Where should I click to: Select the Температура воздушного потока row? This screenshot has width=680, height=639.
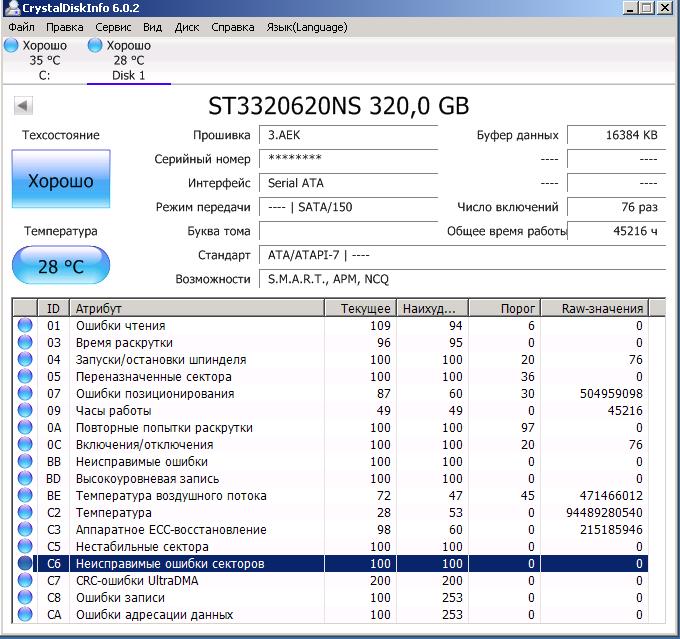coord(330,495)
